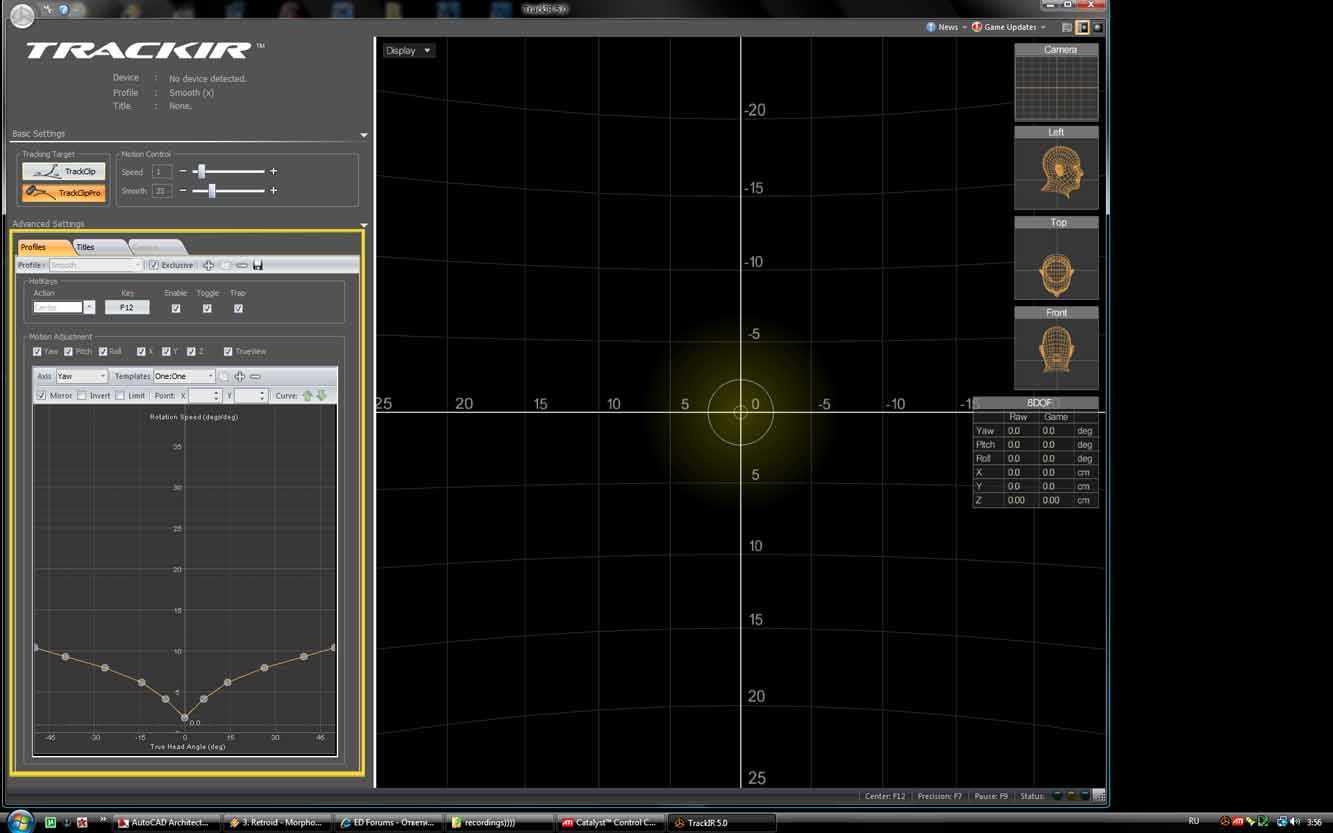This screenshot has height=833, width=1333.
Task: Uncheck the Pitch motion checkbox
Action: (68, 352)
